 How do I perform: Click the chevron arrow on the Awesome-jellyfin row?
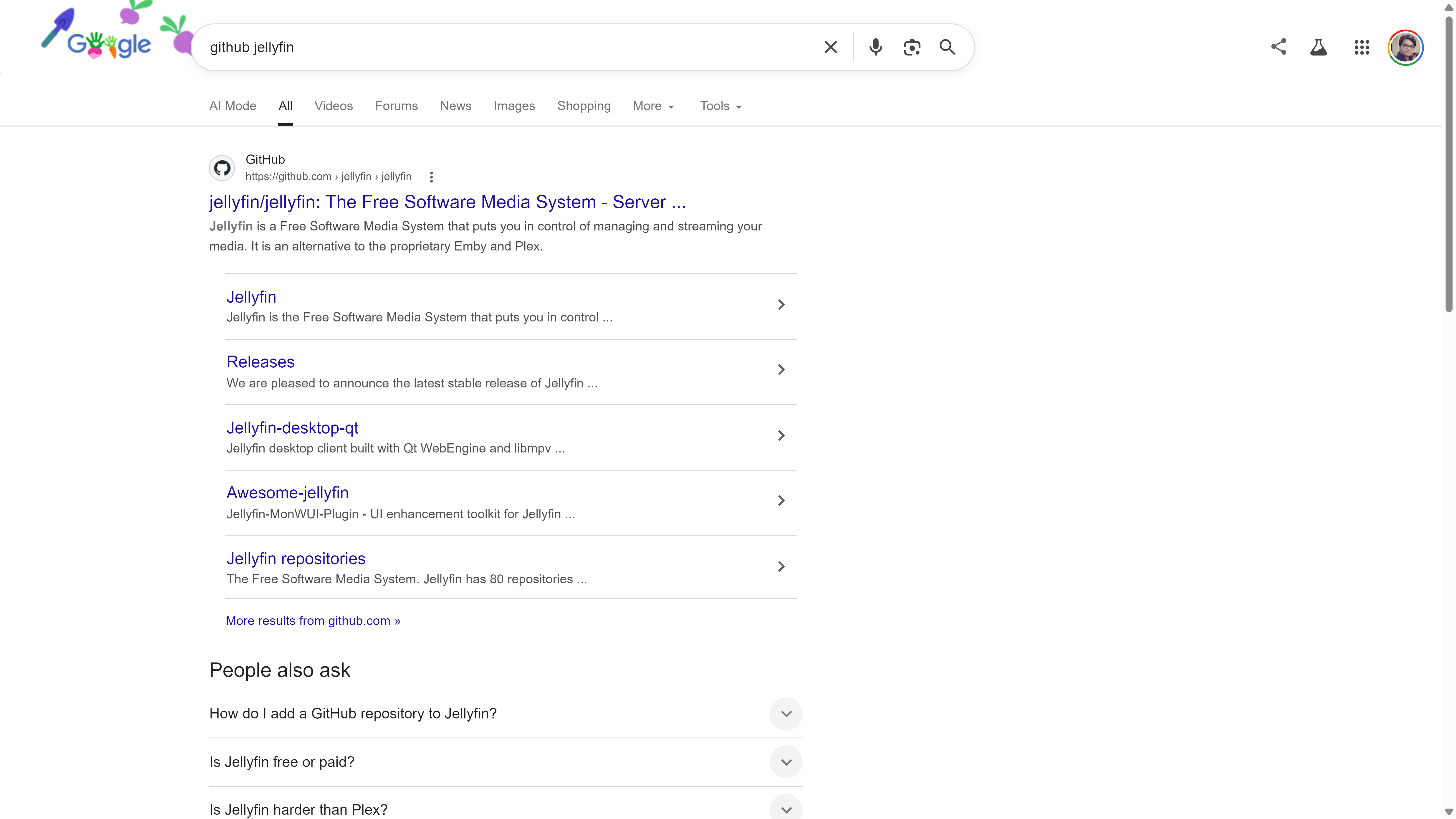(x=781, y=501)
